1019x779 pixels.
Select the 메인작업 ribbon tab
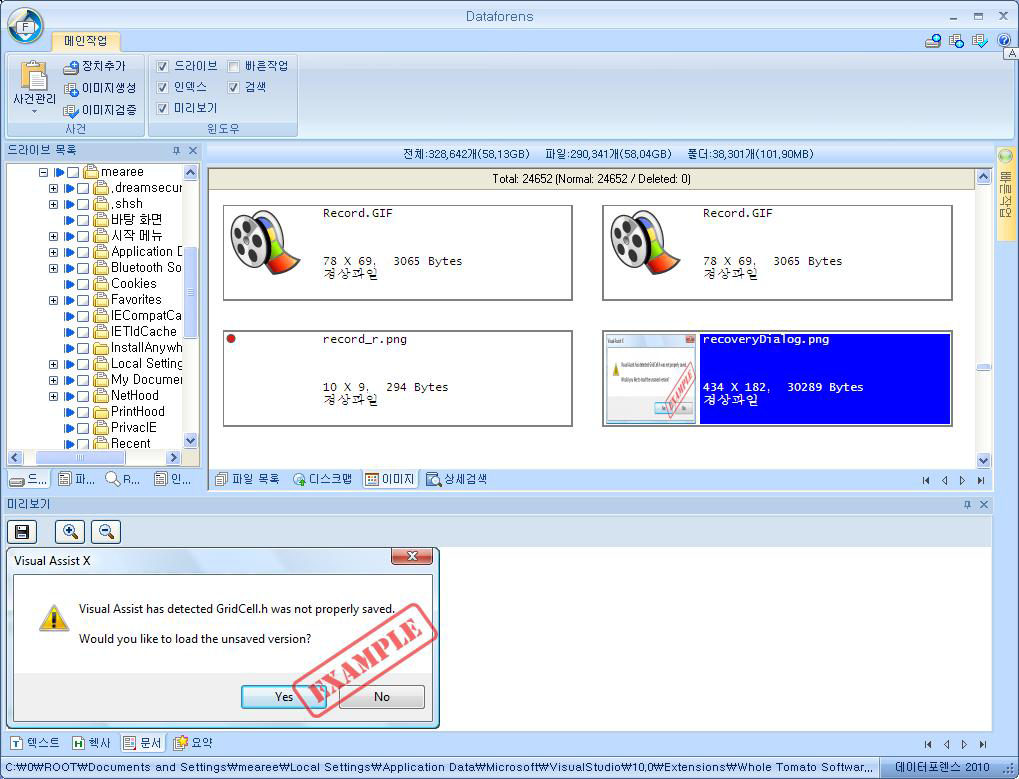pyautogui.click(x=86, y=41)
